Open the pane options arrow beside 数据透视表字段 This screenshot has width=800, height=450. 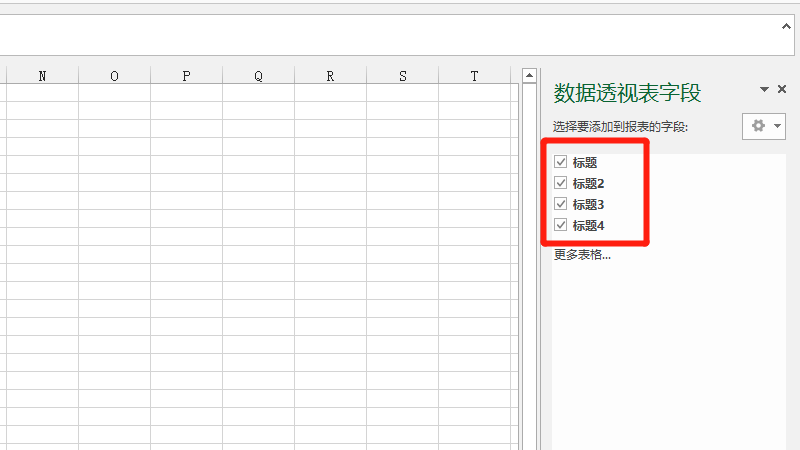[764, 89]
